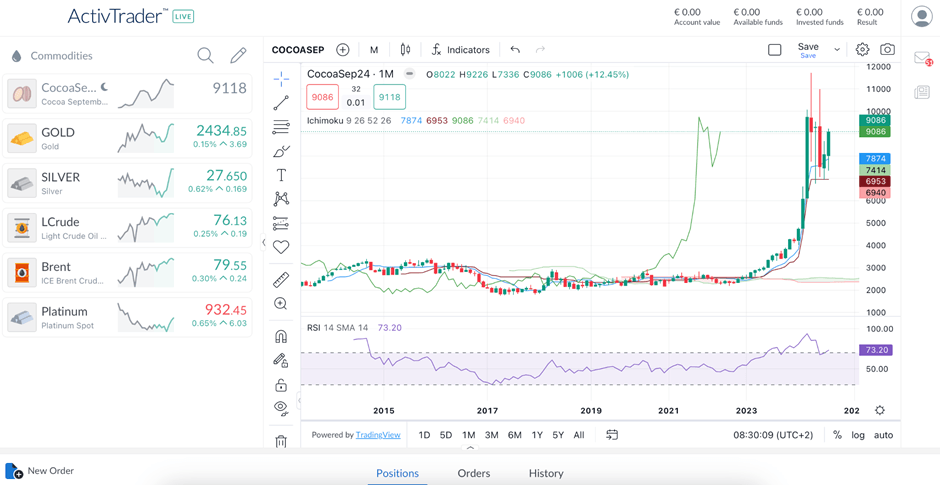Select the trend line drawing tool
Screen dimensions: 940x485
coord(281,103)
